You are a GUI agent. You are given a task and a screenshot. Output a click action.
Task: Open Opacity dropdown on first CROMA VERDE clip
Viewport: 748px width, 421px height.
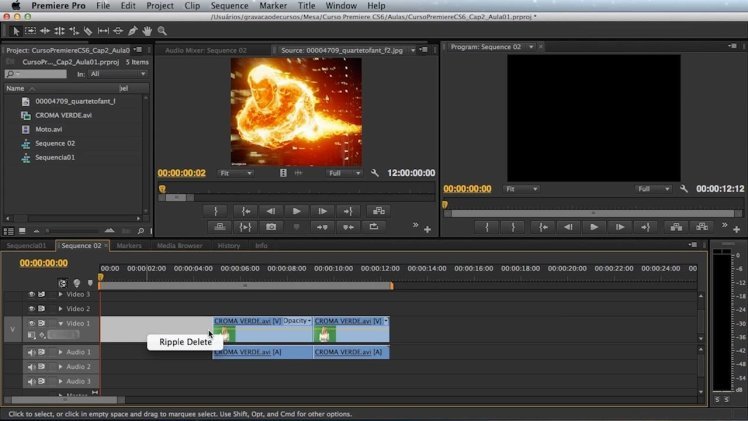click(297, 321)
